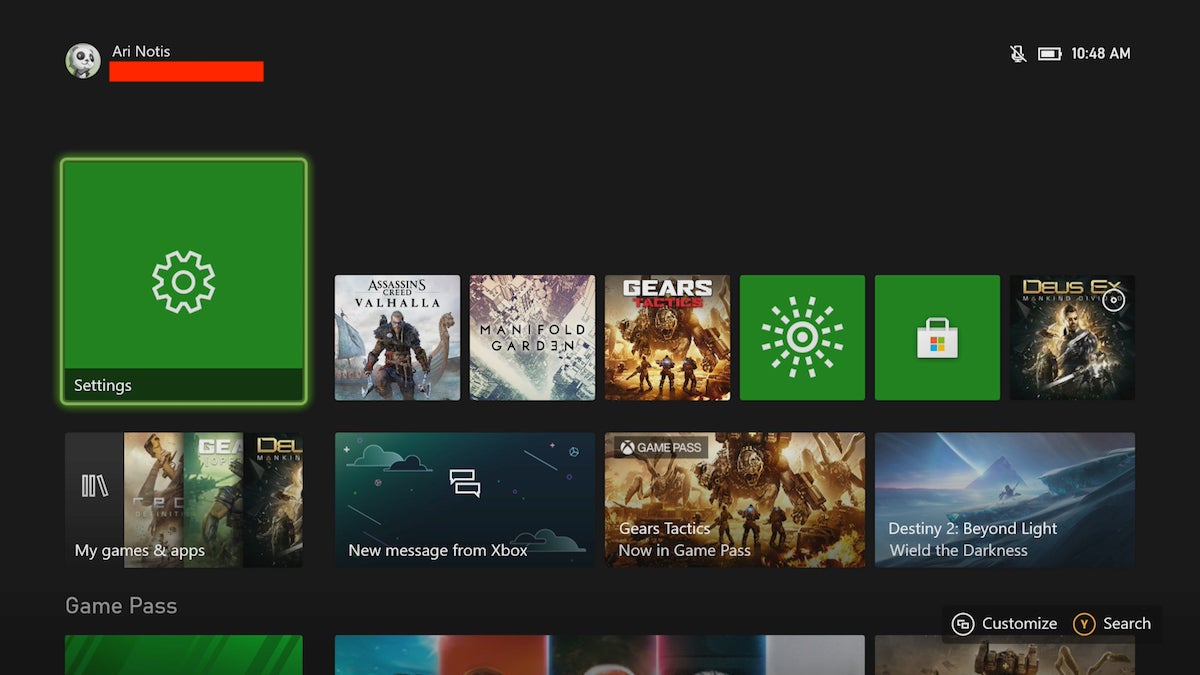The width and height of the screenshot is (1200, 675).
Task: Click the displayed clock time
Action: click(x=1101, y=54)
